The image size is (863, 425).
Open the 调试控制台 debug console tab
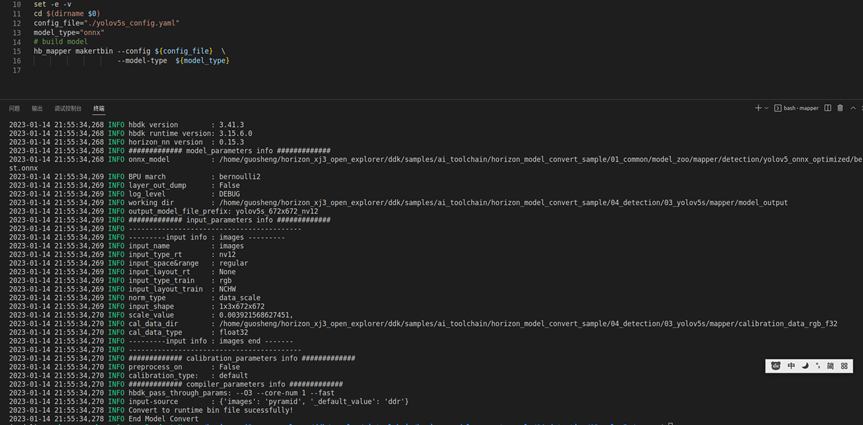click(x=68, y=108)
